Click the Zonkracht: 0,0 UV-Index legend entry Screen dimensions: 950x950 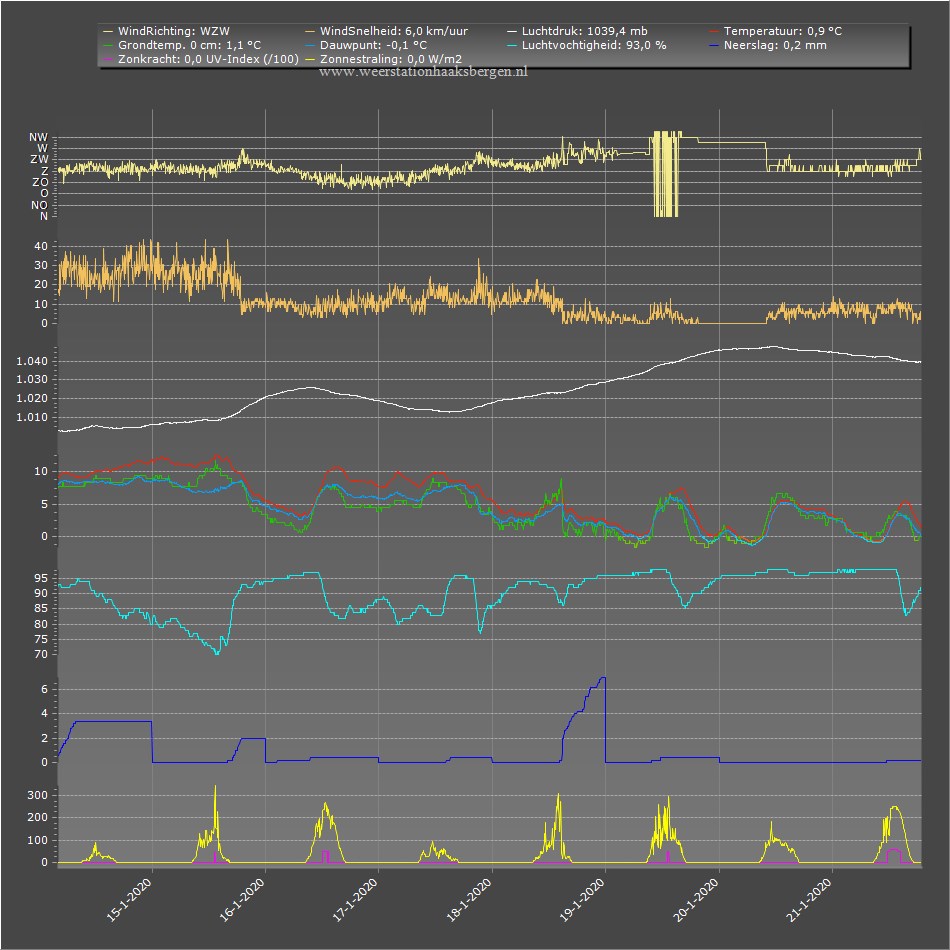point(201,59)
